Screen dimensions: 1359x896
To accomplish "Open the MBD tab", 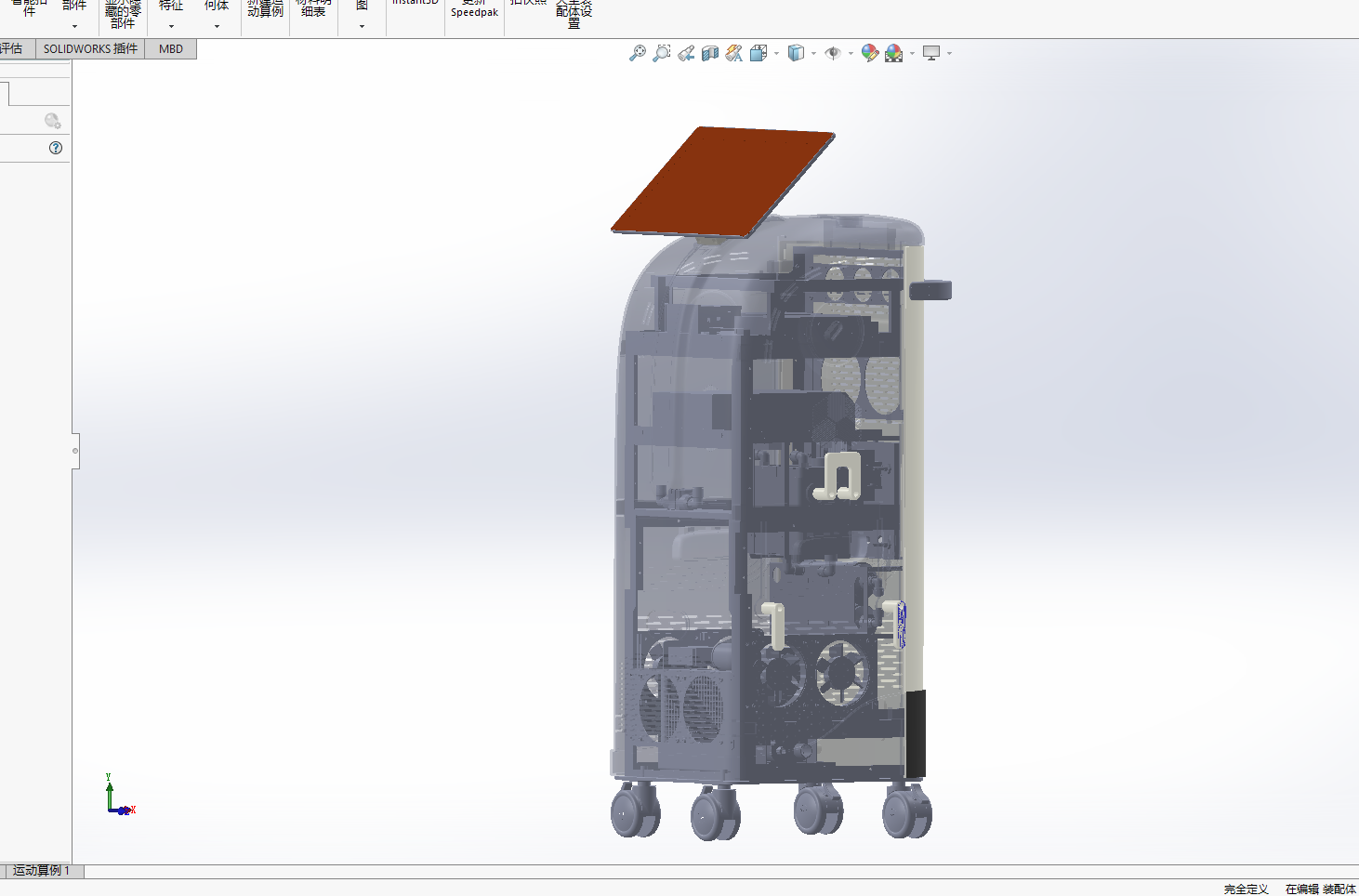I will pyautogui.click(x=171, y=49).
